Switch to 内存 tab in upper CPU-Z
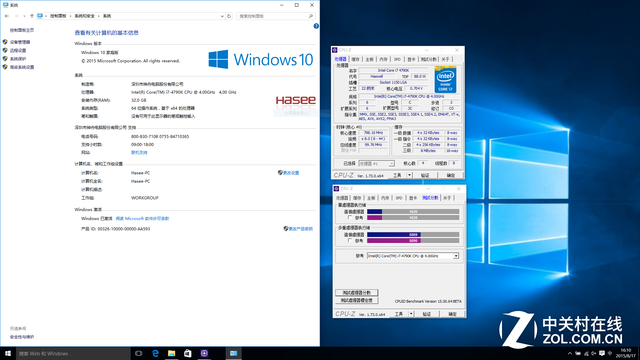This screenshot has height=360, width=640. click(x=383, y=60)
